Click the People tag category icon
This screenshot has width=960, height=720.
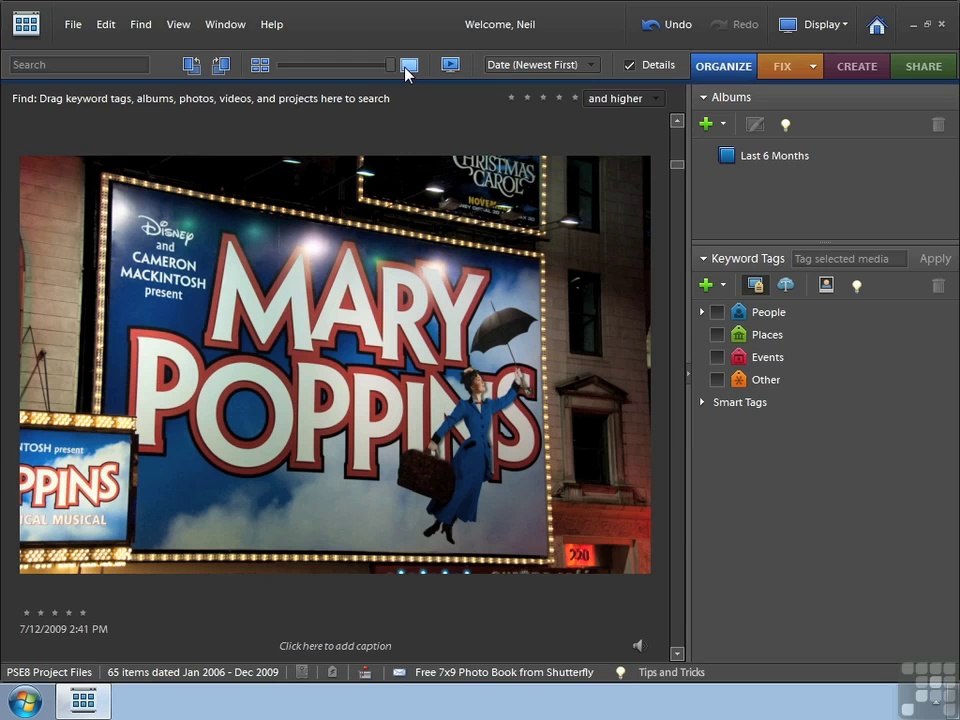tap(739, 312)
